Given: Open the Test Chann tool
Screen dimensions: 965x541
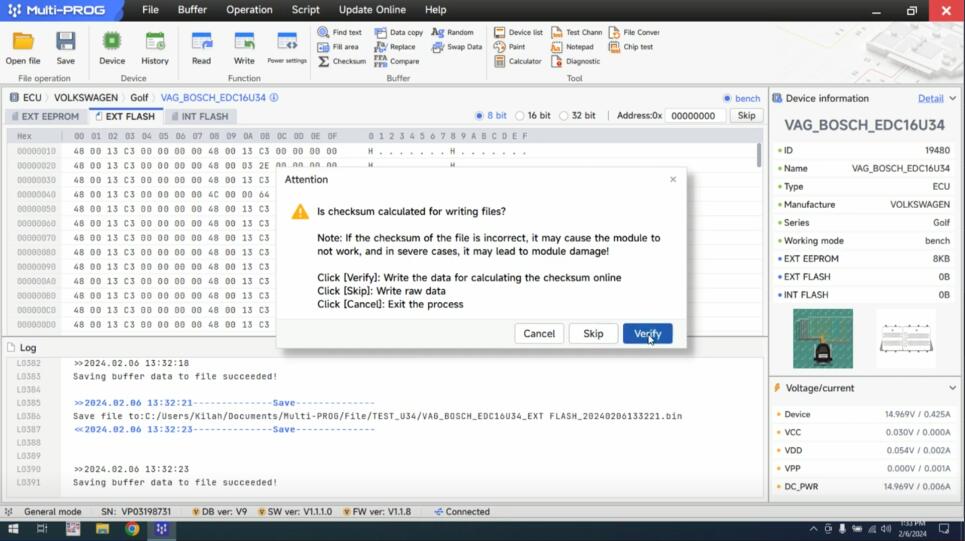Looking at the screenshot, I should (577, 32).
